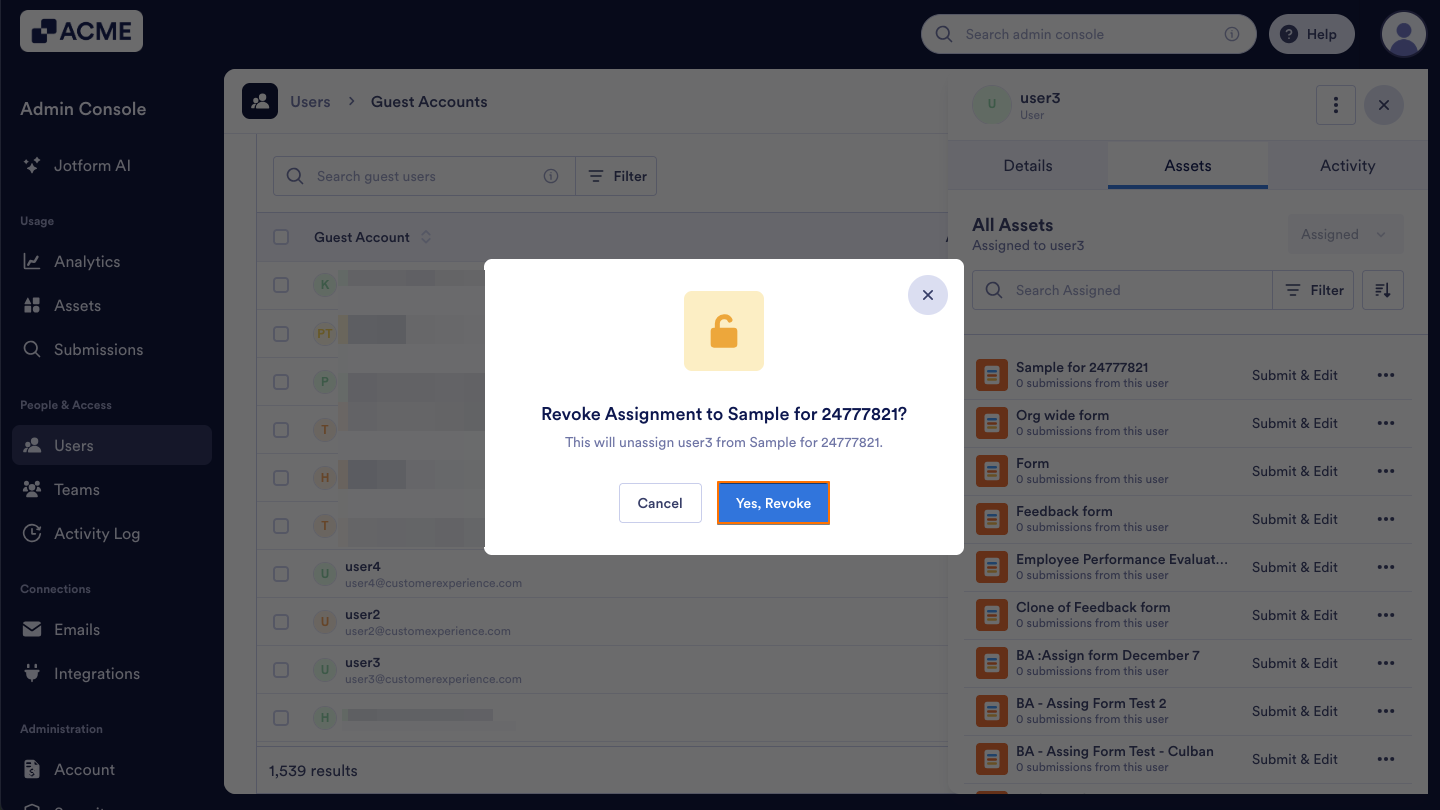1440x810 pixels.
Task: Toggle the Guest Account column sort chevron
Action: pyautogui.click(x=426, y=237)
